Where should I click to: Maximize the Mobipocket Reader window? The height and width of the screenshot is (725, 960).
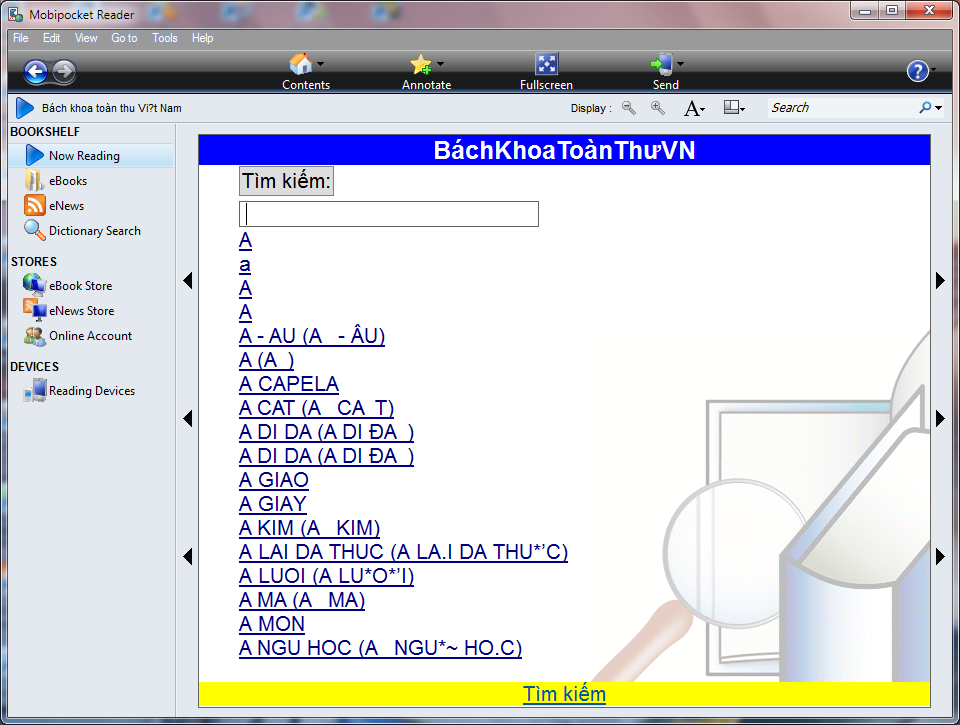pyautogui.click(x=892, y=10)
